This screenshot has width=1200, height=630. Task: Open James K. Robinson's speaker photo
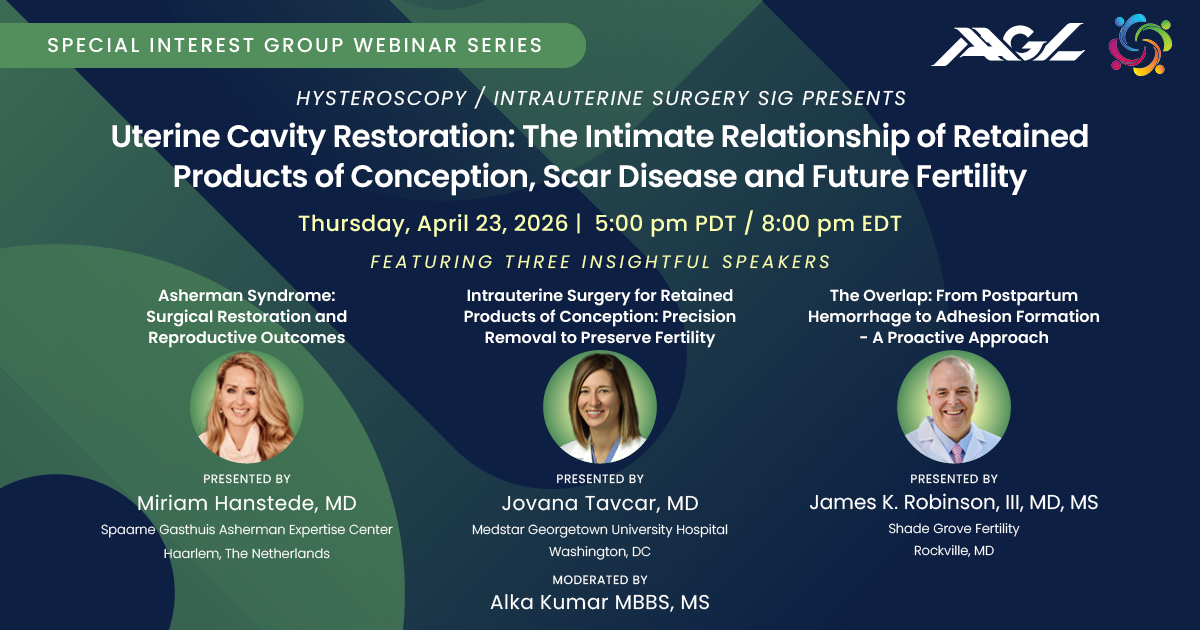(x=953, y=406)
